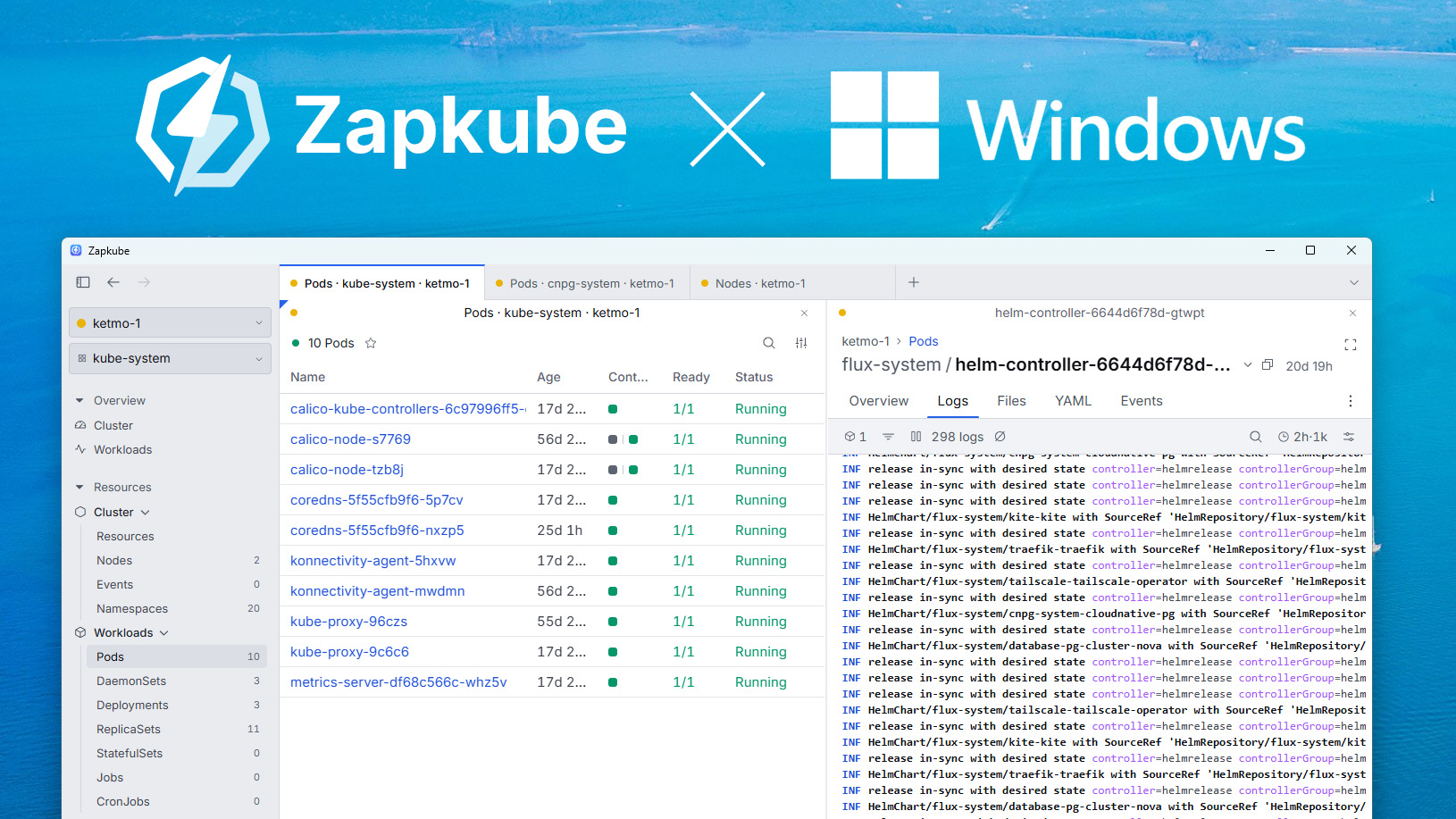Close the helm-controller detail panel
The image size is (1456, 819).
(x=1352, y=313)
